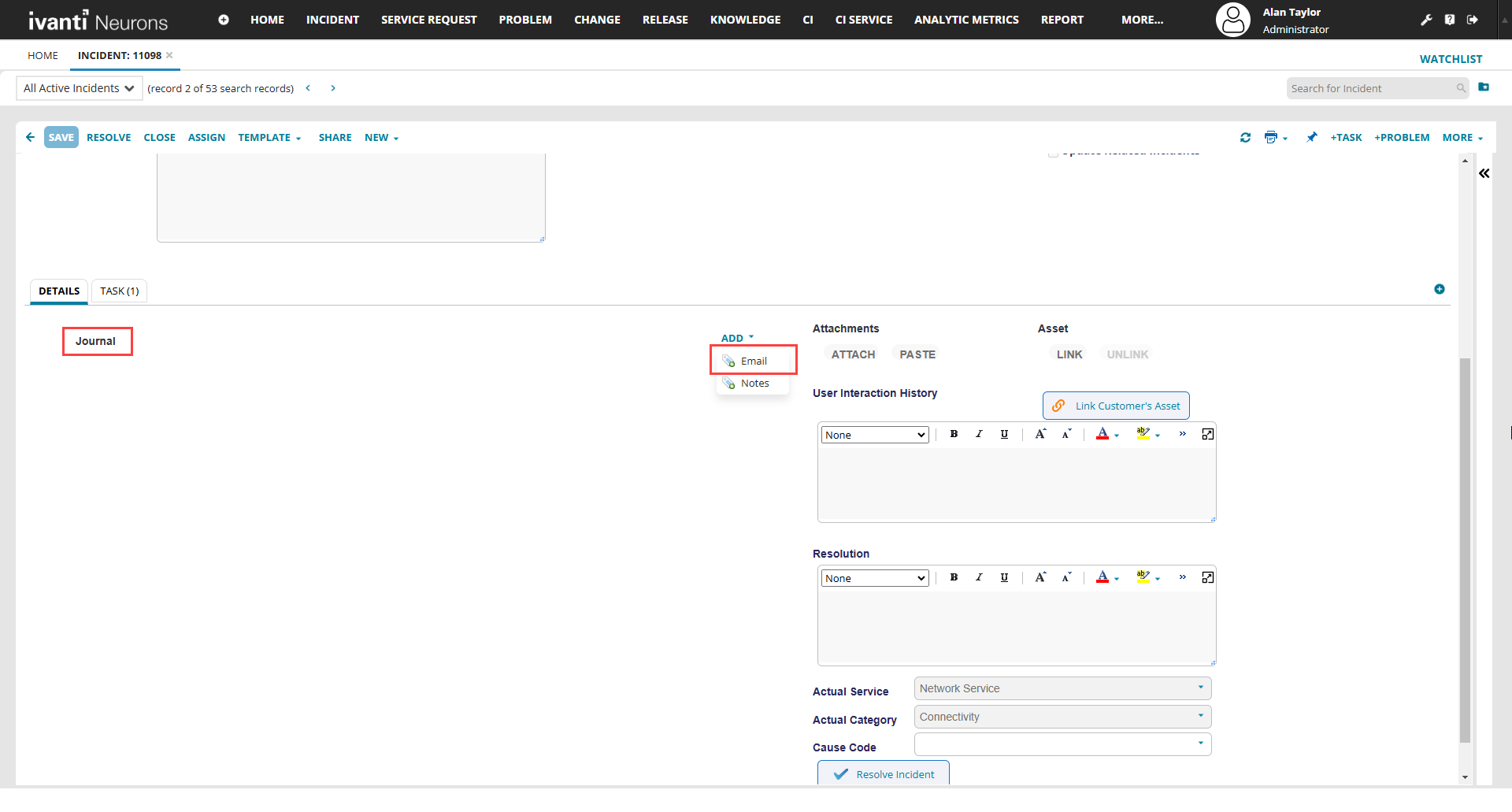This screenshot has height=812, width=1512.
Task: Pick font color in the Resolution editor
Action: pyautogui.click(x=1102, y=577)
